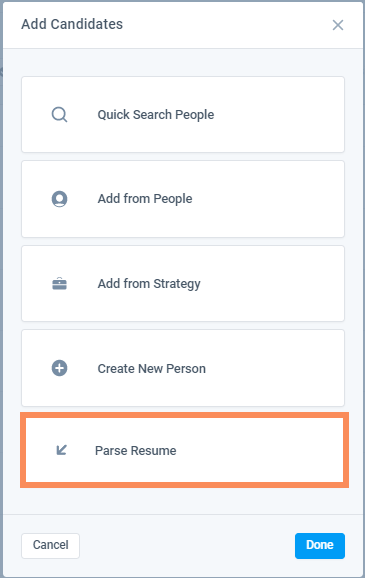Screen dimensions: 365x578
Task: Open the Add from People card
Action: click(x=183, y=199)
